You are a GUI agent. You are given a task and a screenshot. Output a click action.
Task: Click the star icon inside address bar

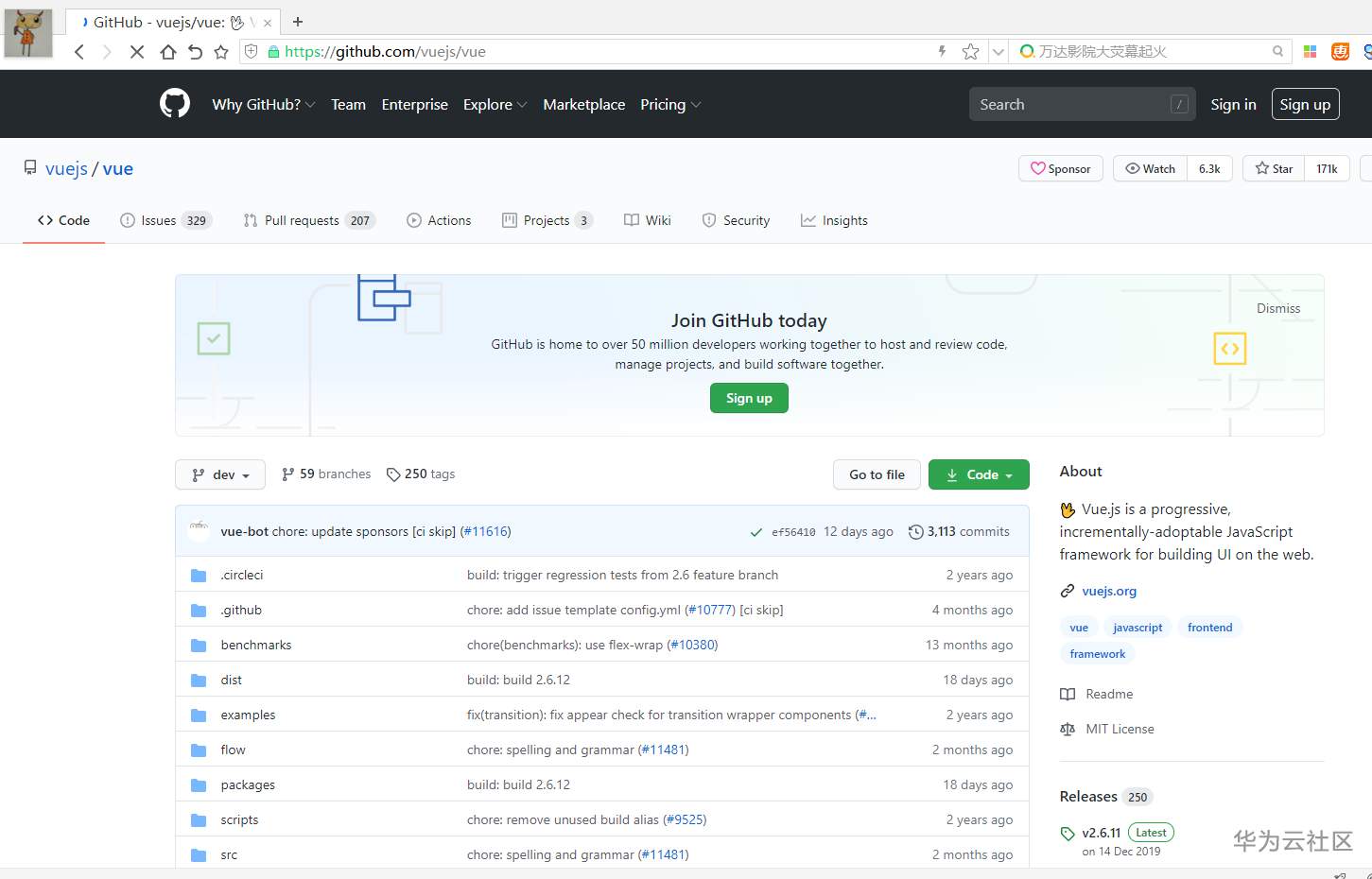click(x=970, y=52)
